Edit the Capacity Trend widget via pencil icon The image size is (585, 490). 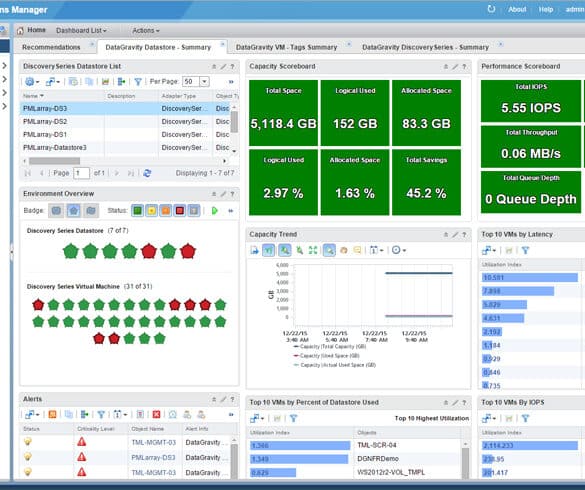pos(455,234)
